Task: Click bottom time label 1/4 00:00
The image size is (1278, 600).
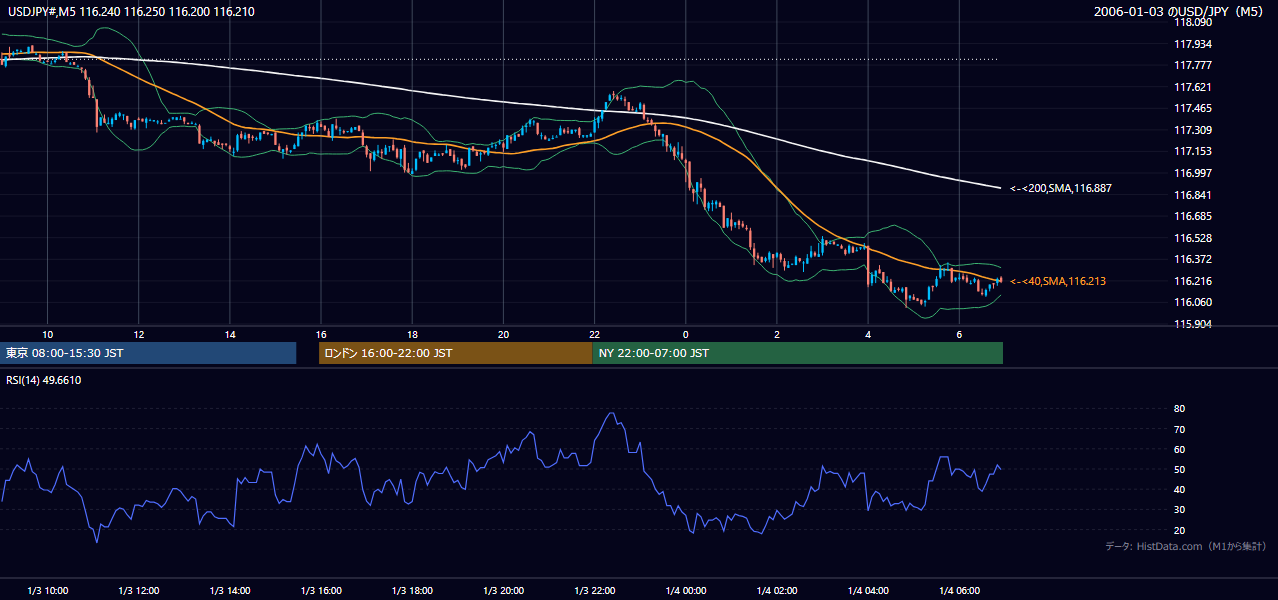Action: [x=686, y=591]
